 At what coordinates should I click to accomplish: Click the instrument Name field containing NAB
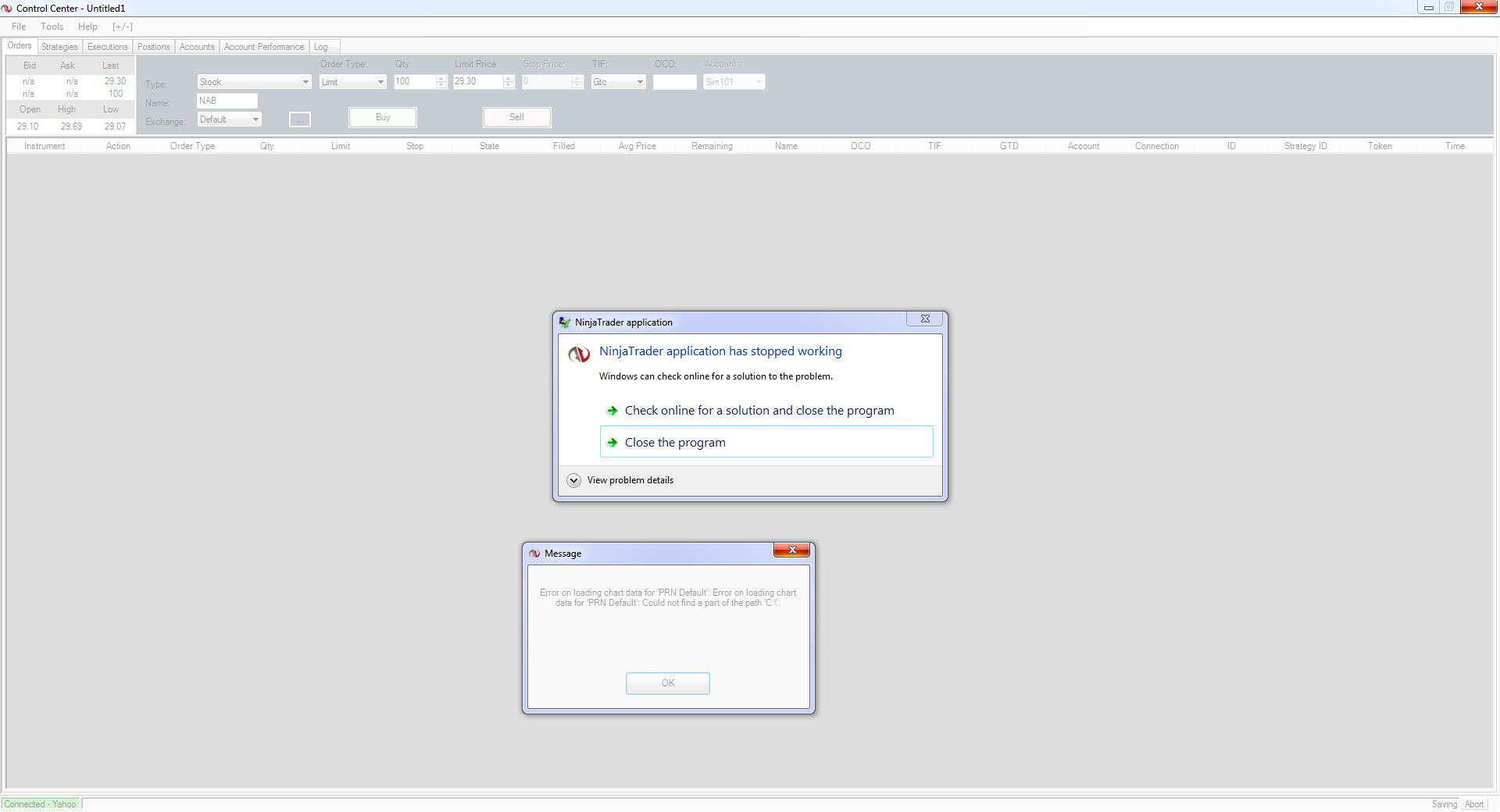tap(227, 101)
